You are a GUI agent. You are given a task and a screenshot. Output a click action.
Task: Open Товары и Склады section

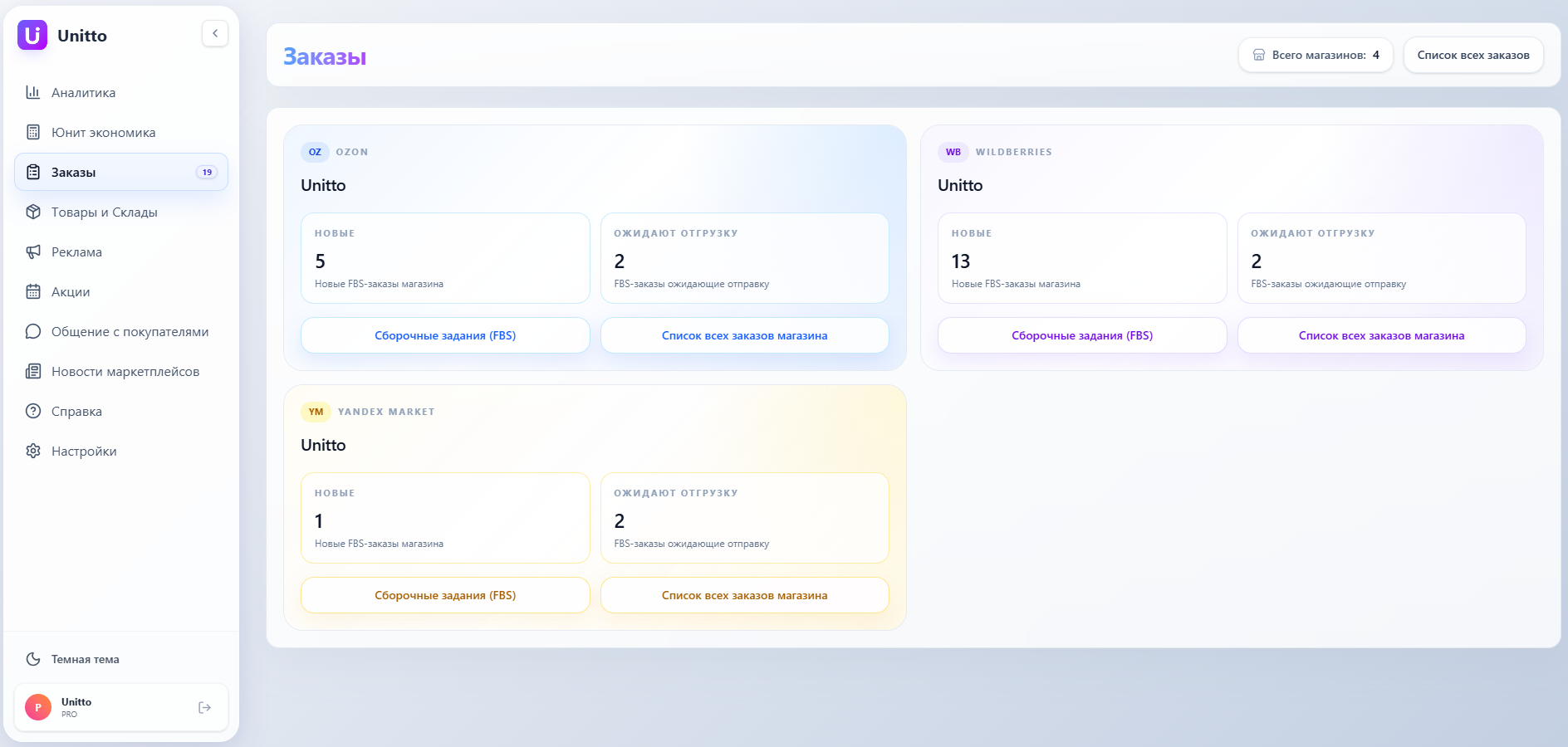click(121, 212)
